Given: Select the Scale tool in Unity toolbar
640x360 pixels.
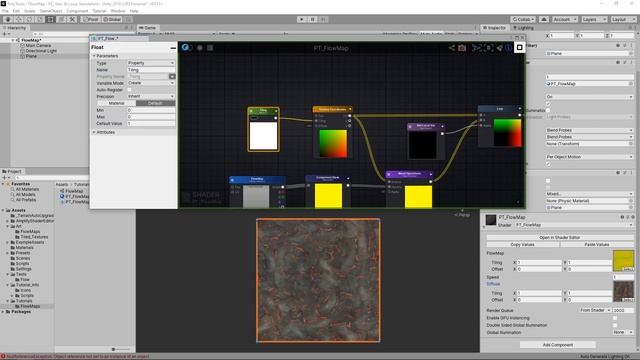Looking at the screenshot, I should [x=40, y=19].
